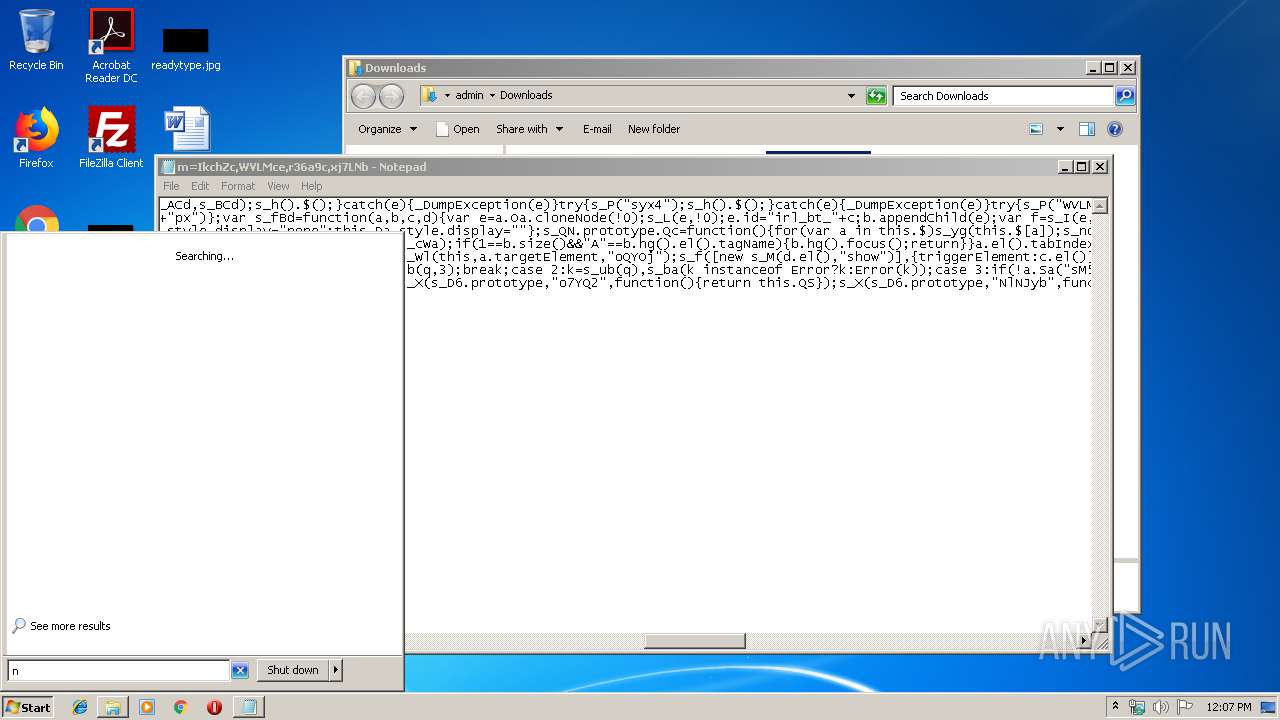Image resolution: width=1280 pixels, height=720 pixels.
Task: Click the taskbar clock showing 12:07 PM
Action: tap(1228, 707)
